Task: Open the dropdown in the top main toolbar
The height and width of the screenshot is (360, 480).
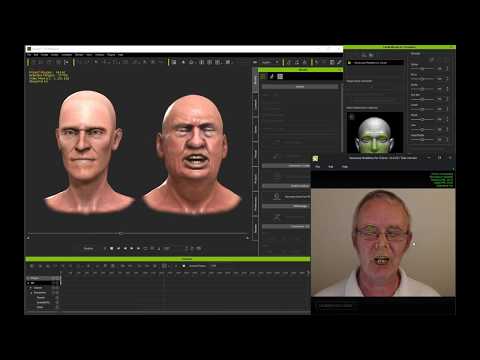Action: 270,62
